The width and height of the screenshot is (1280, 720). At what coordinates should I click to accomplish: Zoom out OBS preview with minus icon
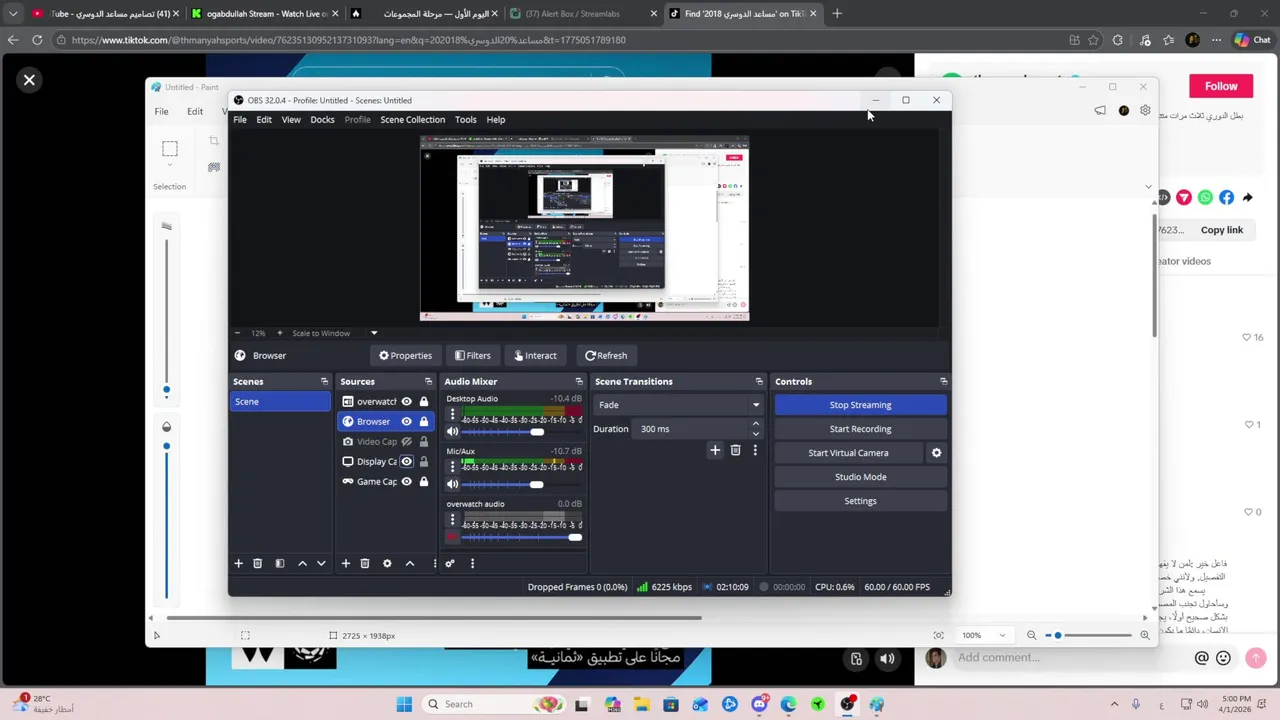tap(237, 333)
